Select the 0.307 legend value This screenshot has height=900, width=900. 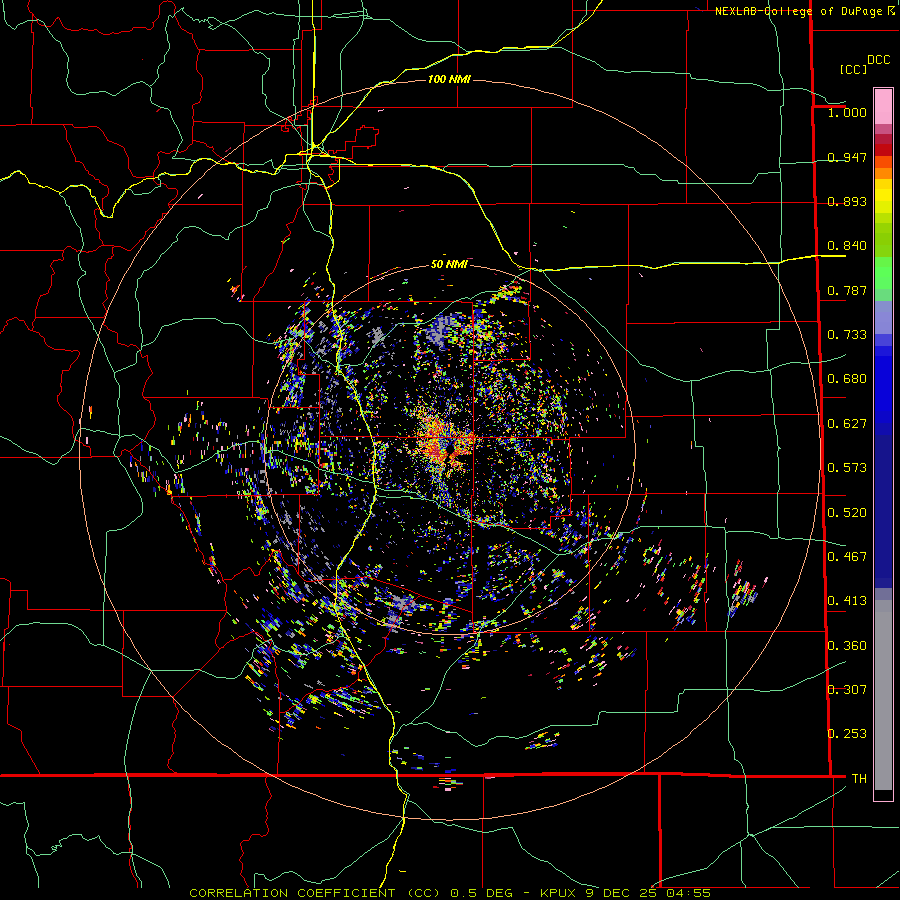coord(847,690)
